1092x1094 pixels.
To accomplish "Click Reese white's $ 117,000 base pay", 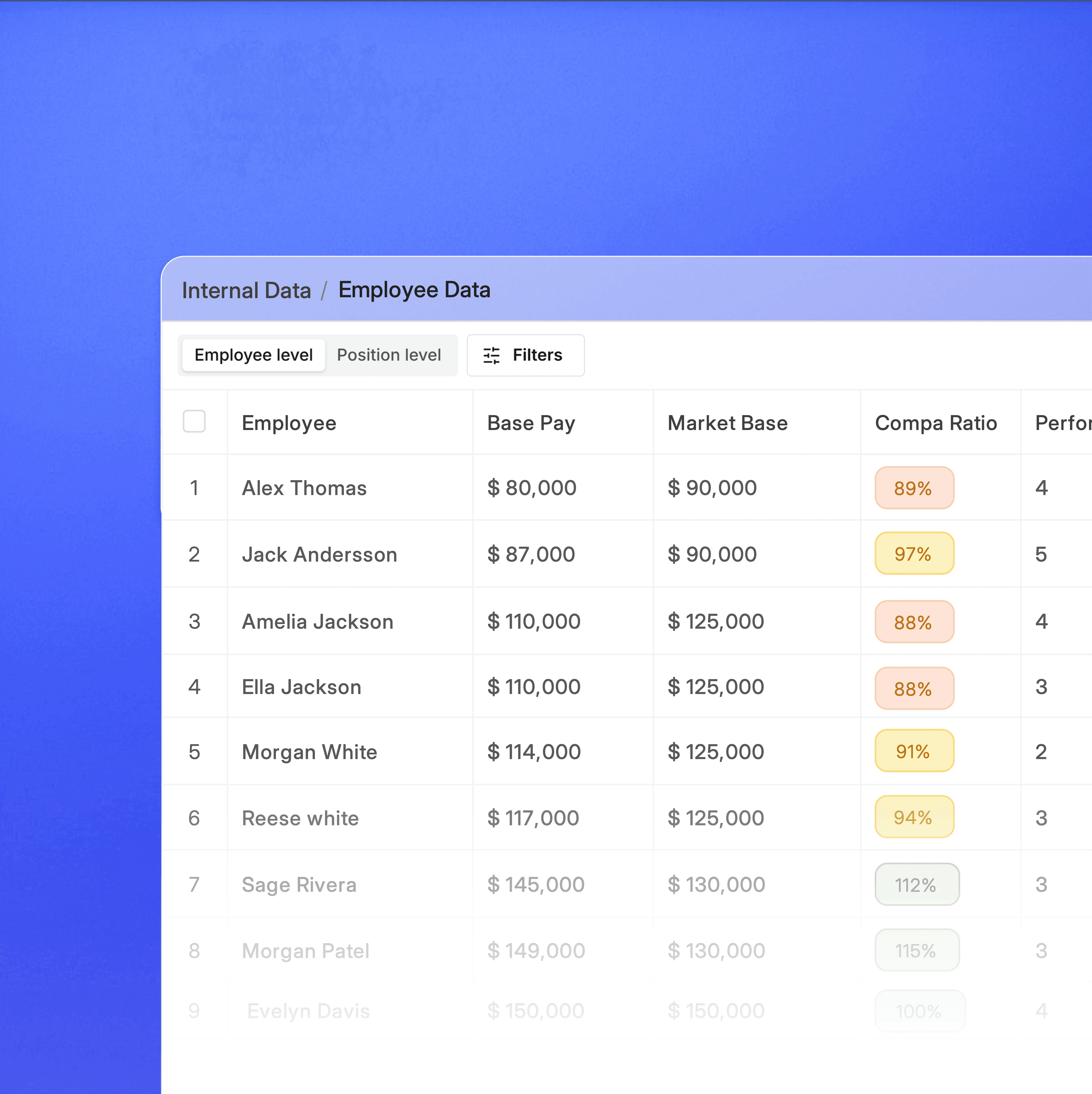I will coord(533,818).
